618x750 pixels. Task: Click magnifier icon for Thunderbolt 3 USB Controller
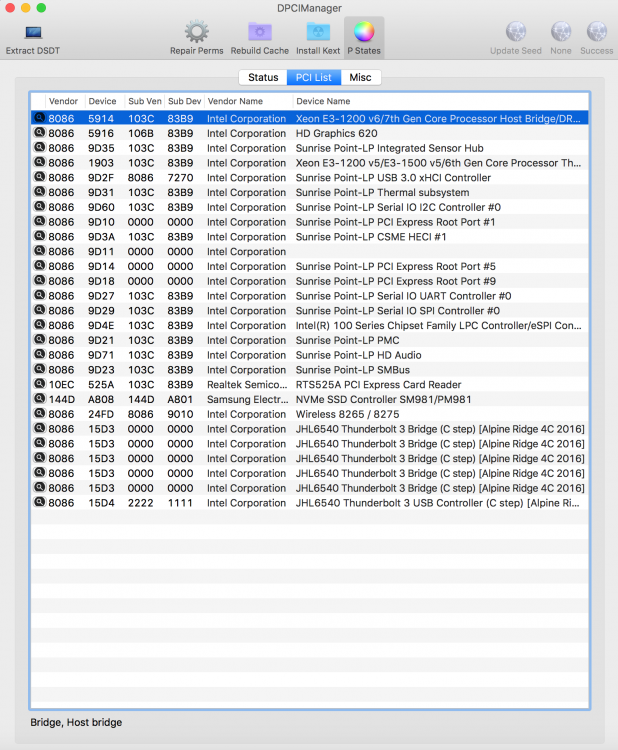coord(39,503)
